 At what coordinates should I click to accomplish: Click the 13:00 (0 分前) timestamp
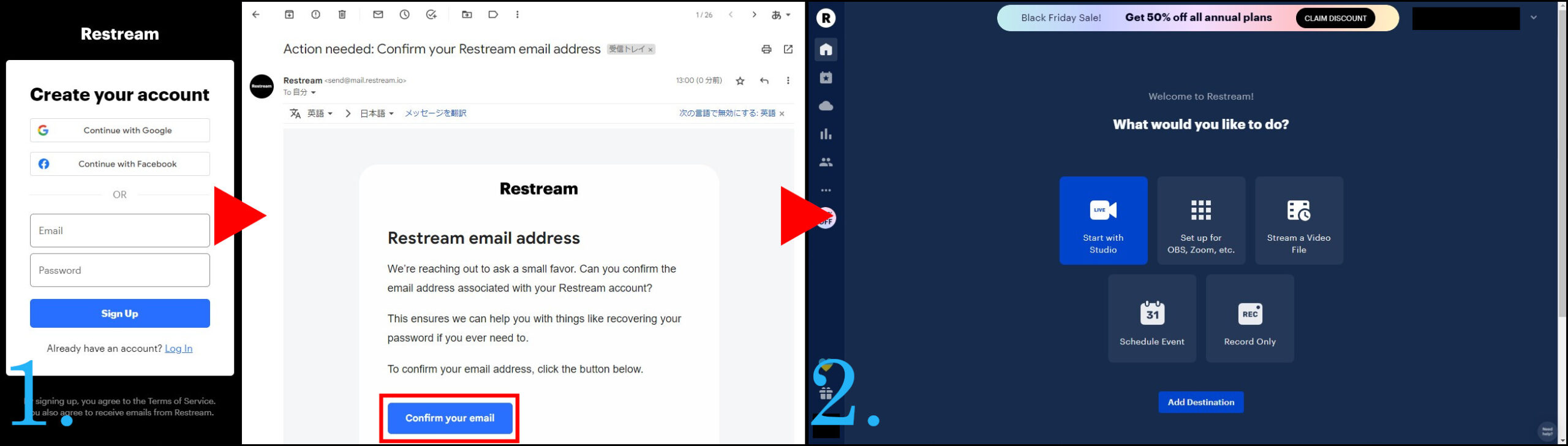pyautogui.click(x=699, y=81)
